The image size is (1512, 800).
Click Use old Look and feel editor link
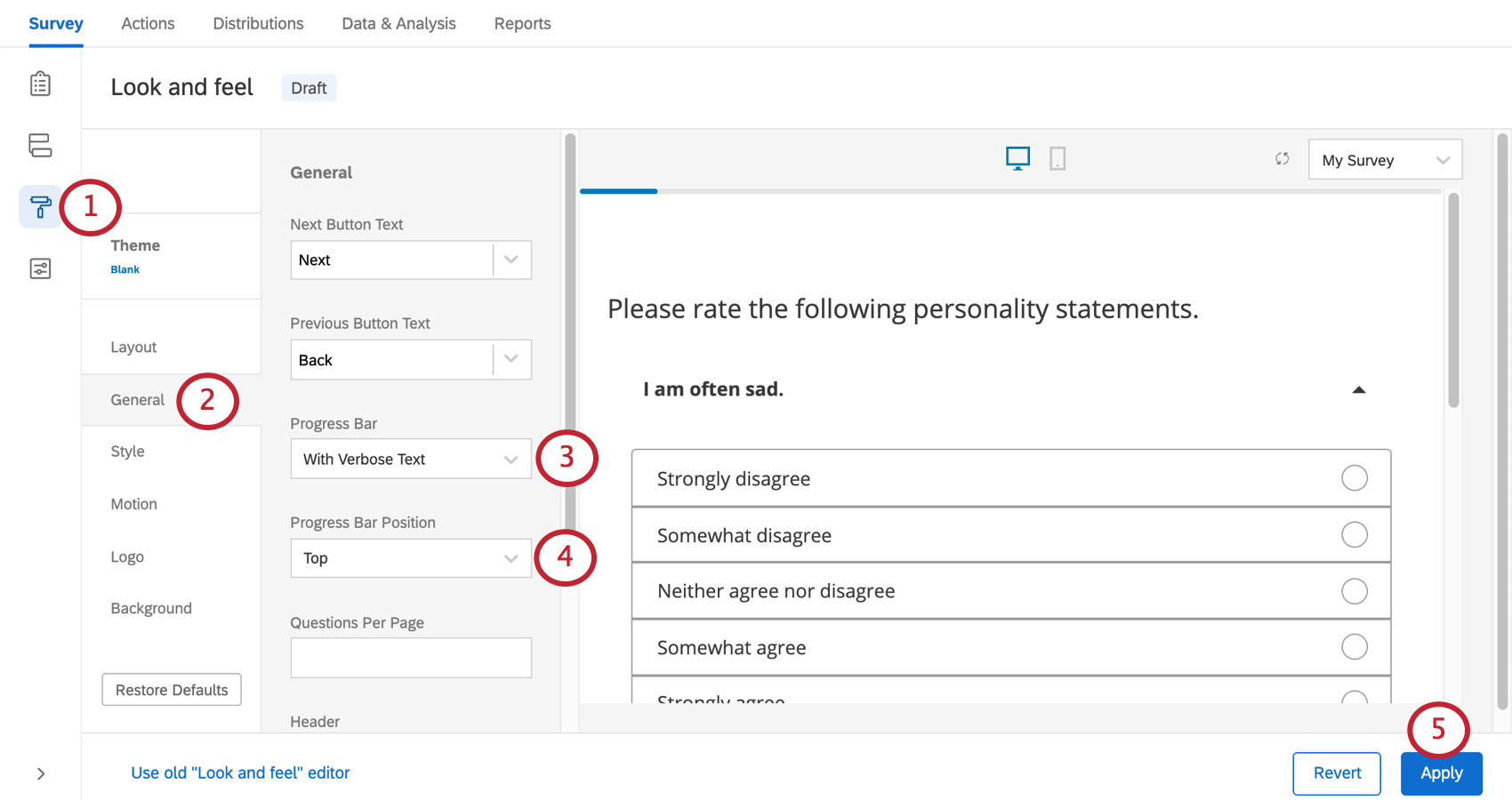tap(240, 773)
